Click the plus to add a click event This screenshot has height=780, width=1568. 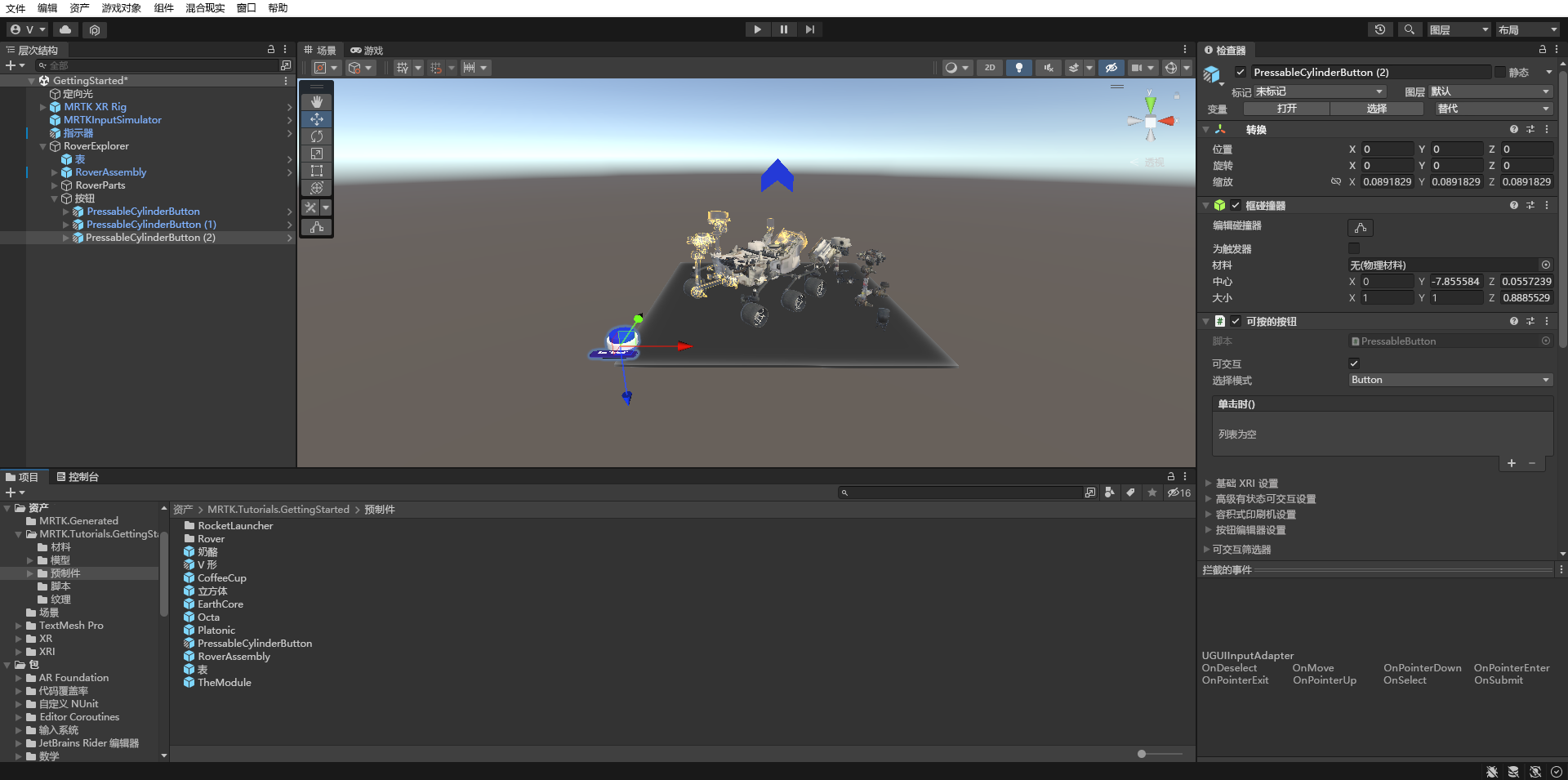1511,463
